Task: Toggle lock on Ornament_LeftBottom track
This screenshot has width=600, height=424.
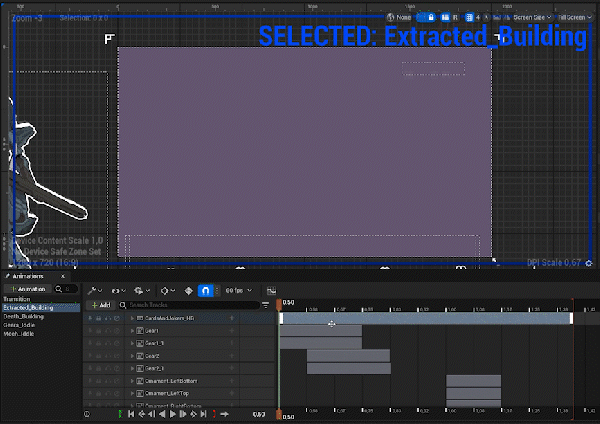Action: [x=99, y=381]
